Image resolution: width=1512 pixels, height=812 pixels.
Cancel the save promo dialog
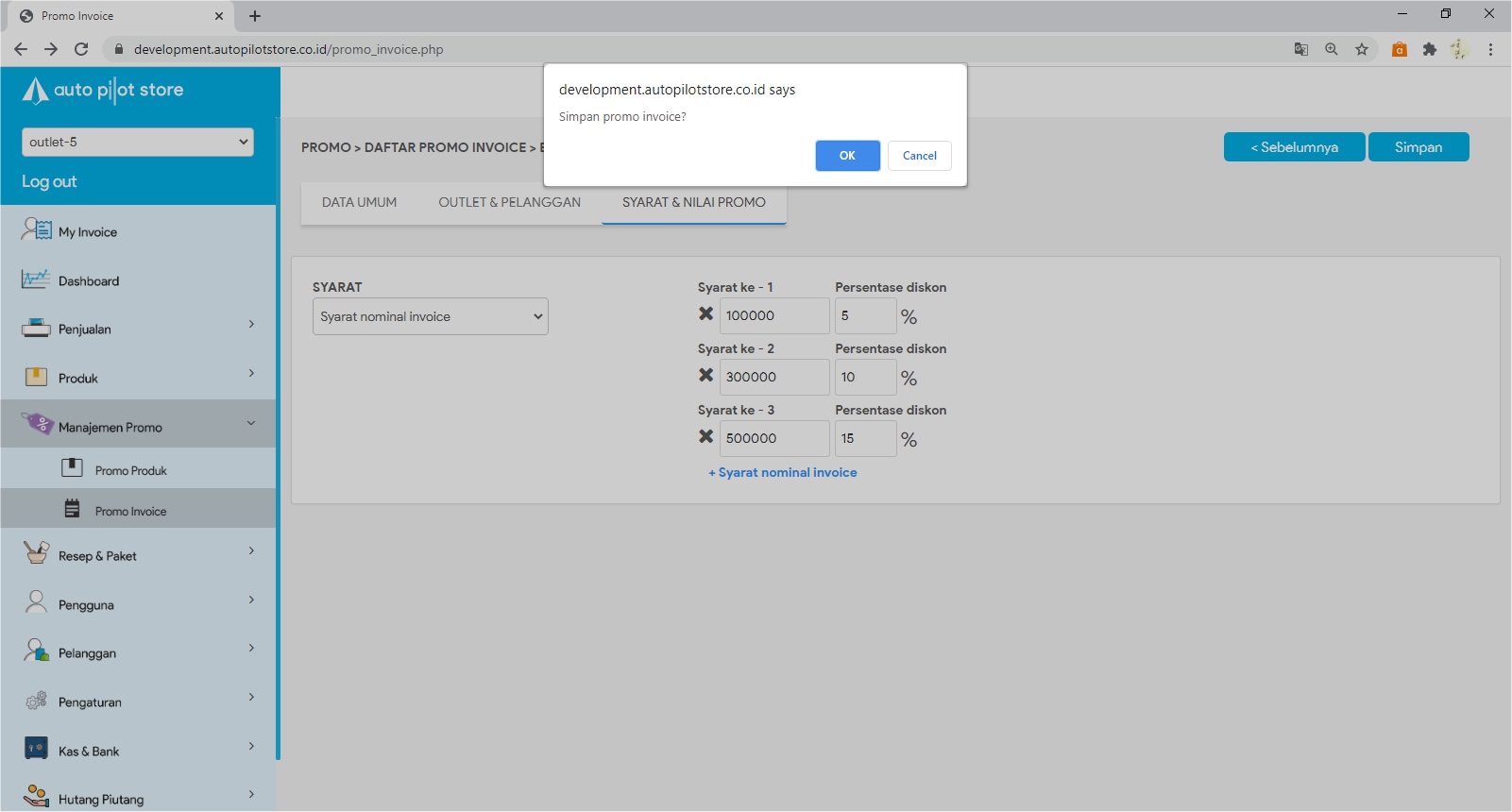919,156
